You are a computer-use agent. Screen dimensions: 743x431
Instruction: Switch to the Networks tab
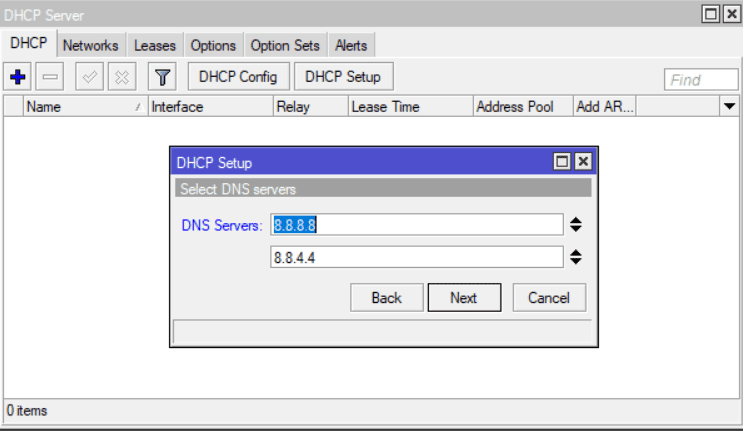coord(90,45)
